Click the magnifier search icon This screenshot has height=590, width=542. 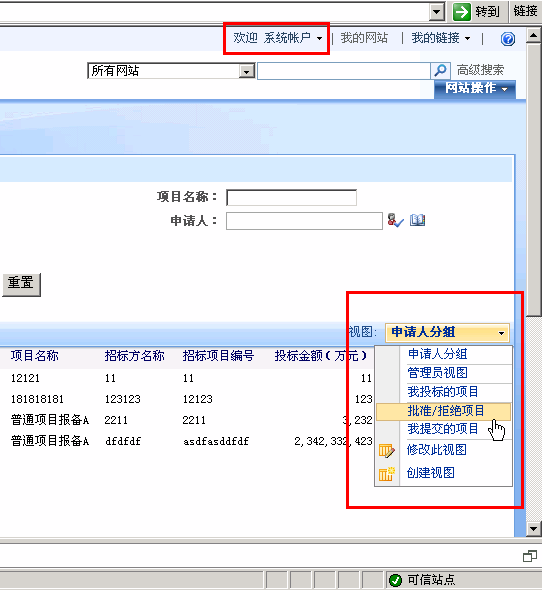coord(440,70)
